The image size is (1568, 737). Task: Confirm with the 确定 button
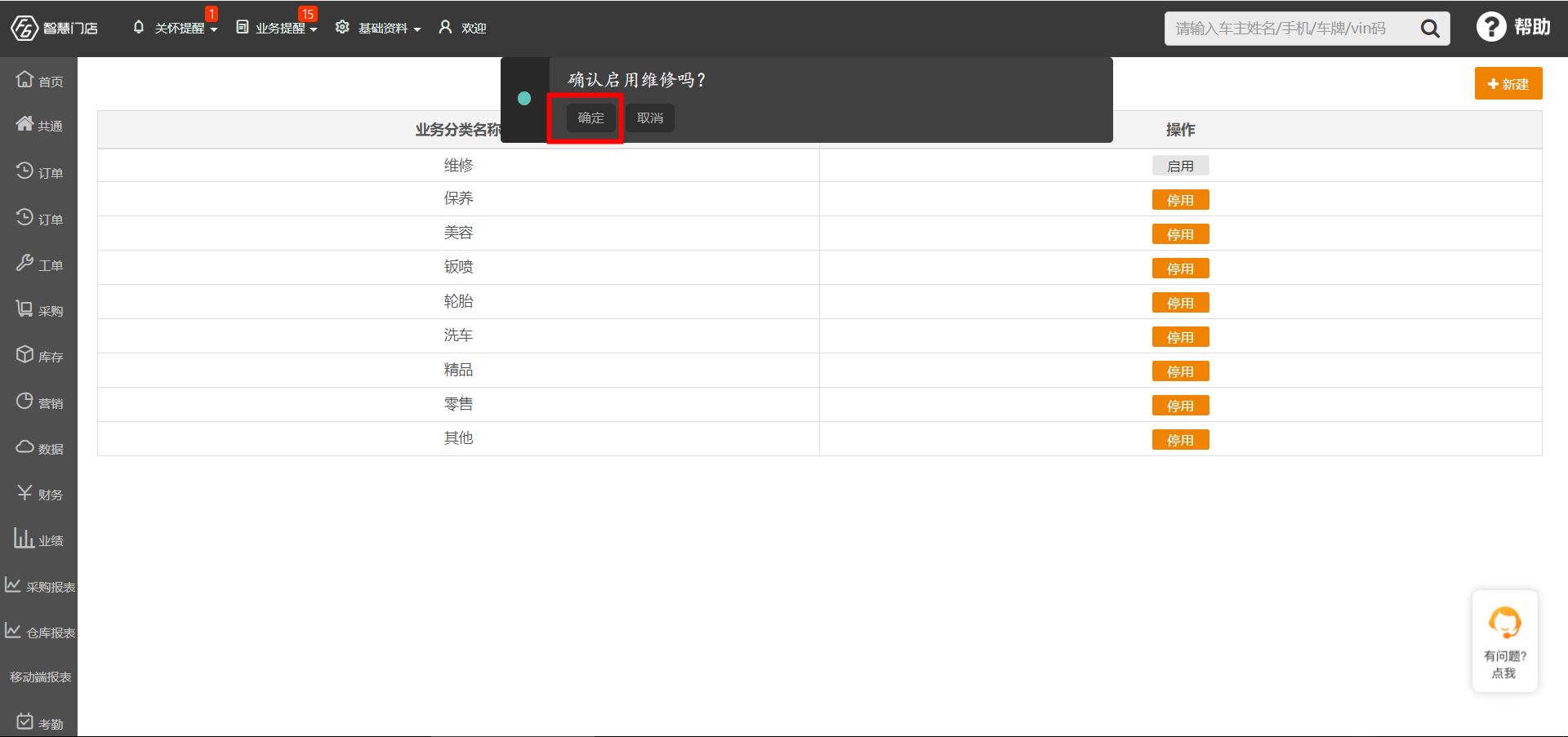[x=591, y=118]
